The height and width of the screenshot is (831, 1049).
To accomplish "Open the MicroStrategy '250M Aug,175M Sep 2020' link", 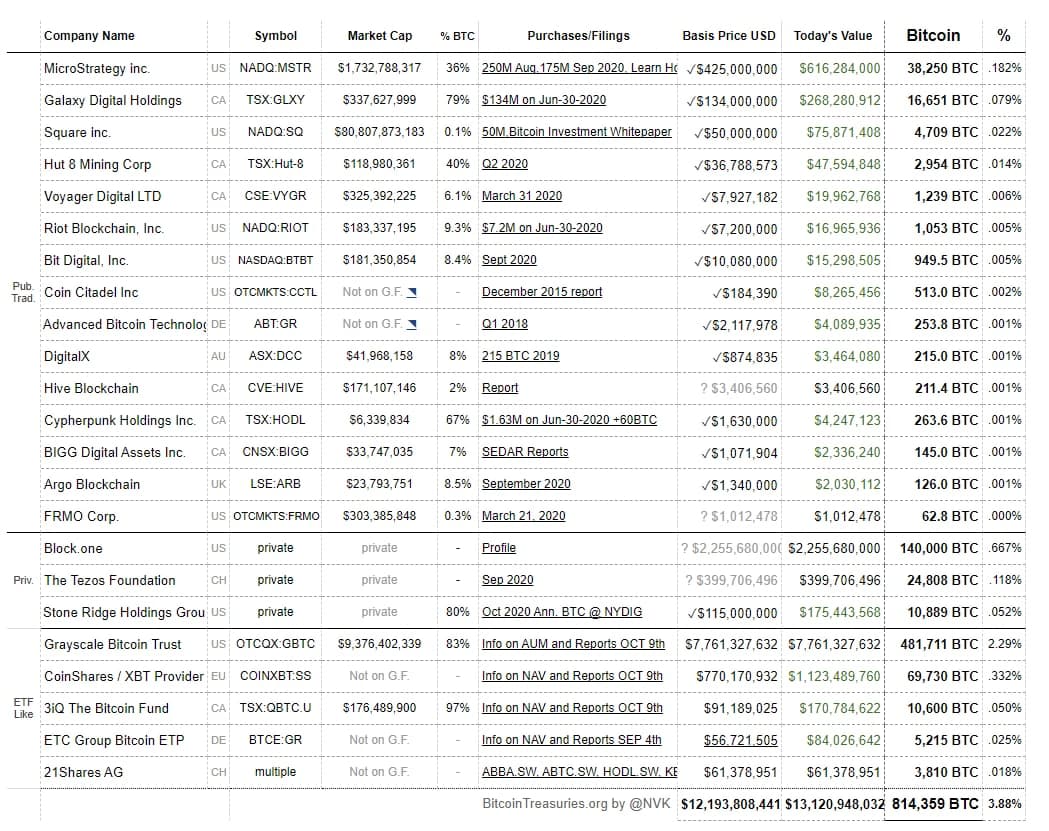I will 579,68.
